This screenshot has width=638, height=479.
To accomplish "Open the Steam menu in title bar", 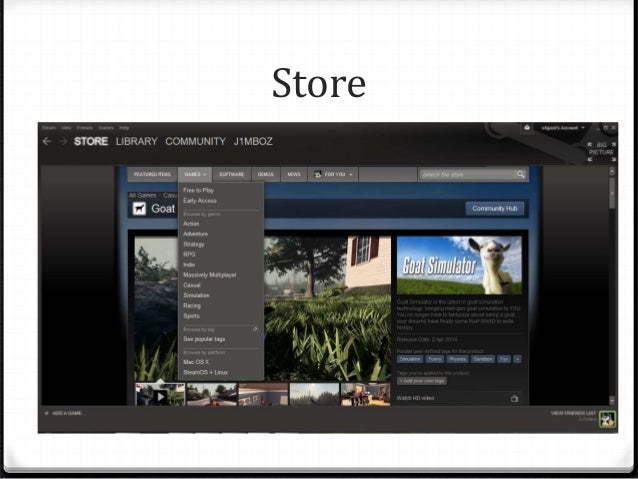I will [x=49, y=128].
